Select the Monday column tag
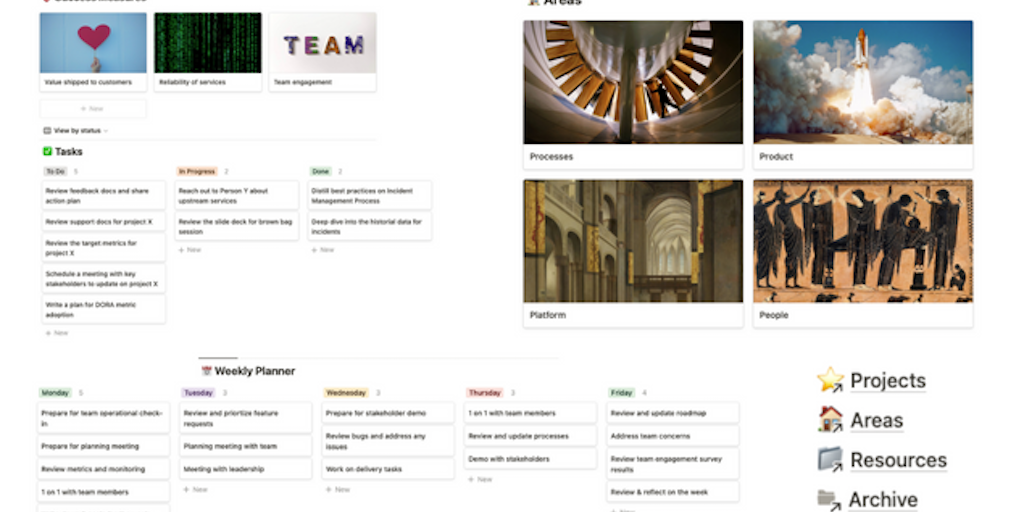Image resolution: width=1024 pixels, height=512 pixels. [x=56, y=393]
